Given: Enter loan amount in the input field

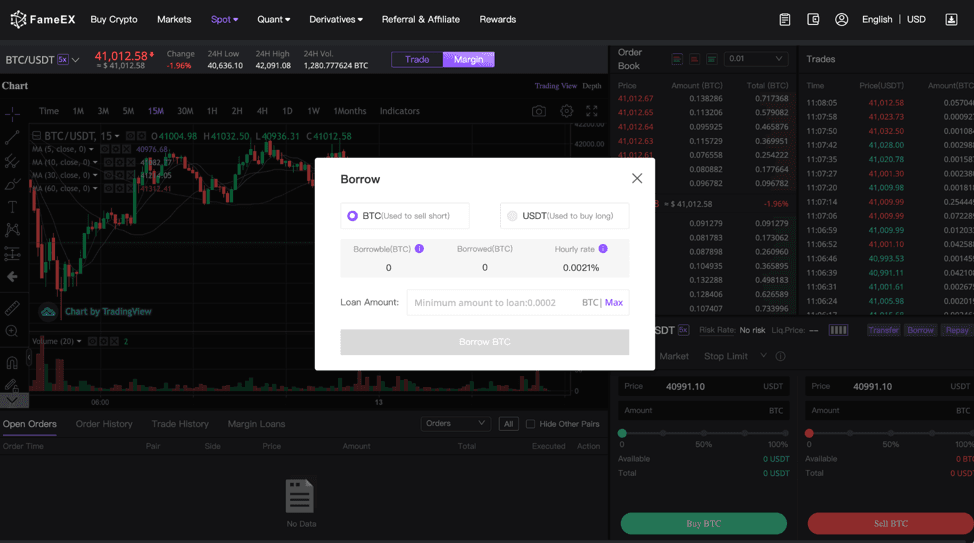Looking at the screenshot, I should pyautogui.click(x=495, y=302).
